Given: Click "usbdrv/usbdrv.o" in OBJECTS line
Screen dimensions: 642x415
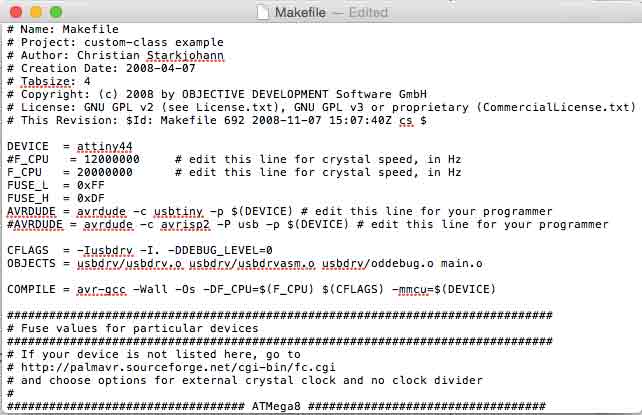Looking at the screenshot, I should [129, 264].
